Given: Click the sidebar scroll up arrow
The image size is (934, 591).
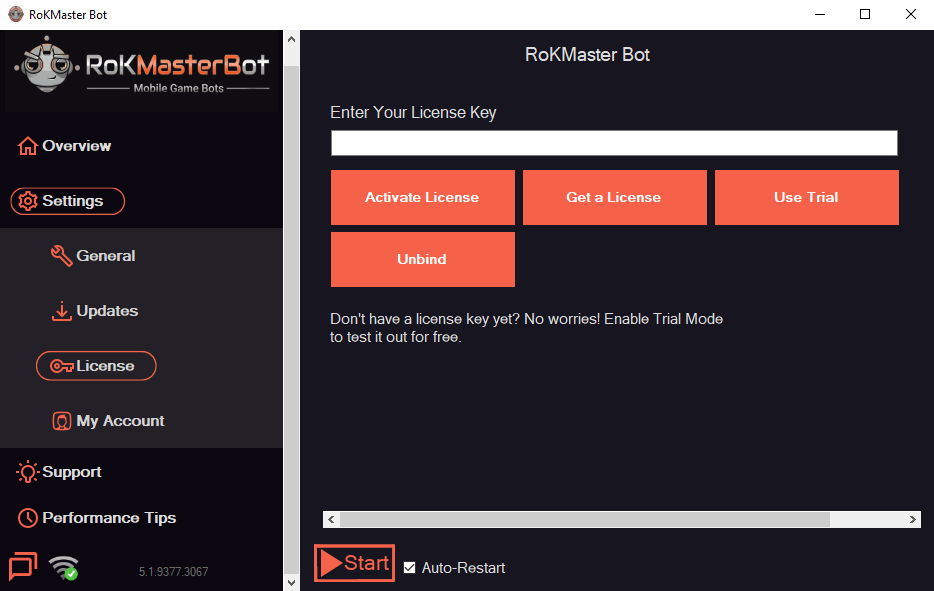Looking at the screenshot, I should click(291, 39).
